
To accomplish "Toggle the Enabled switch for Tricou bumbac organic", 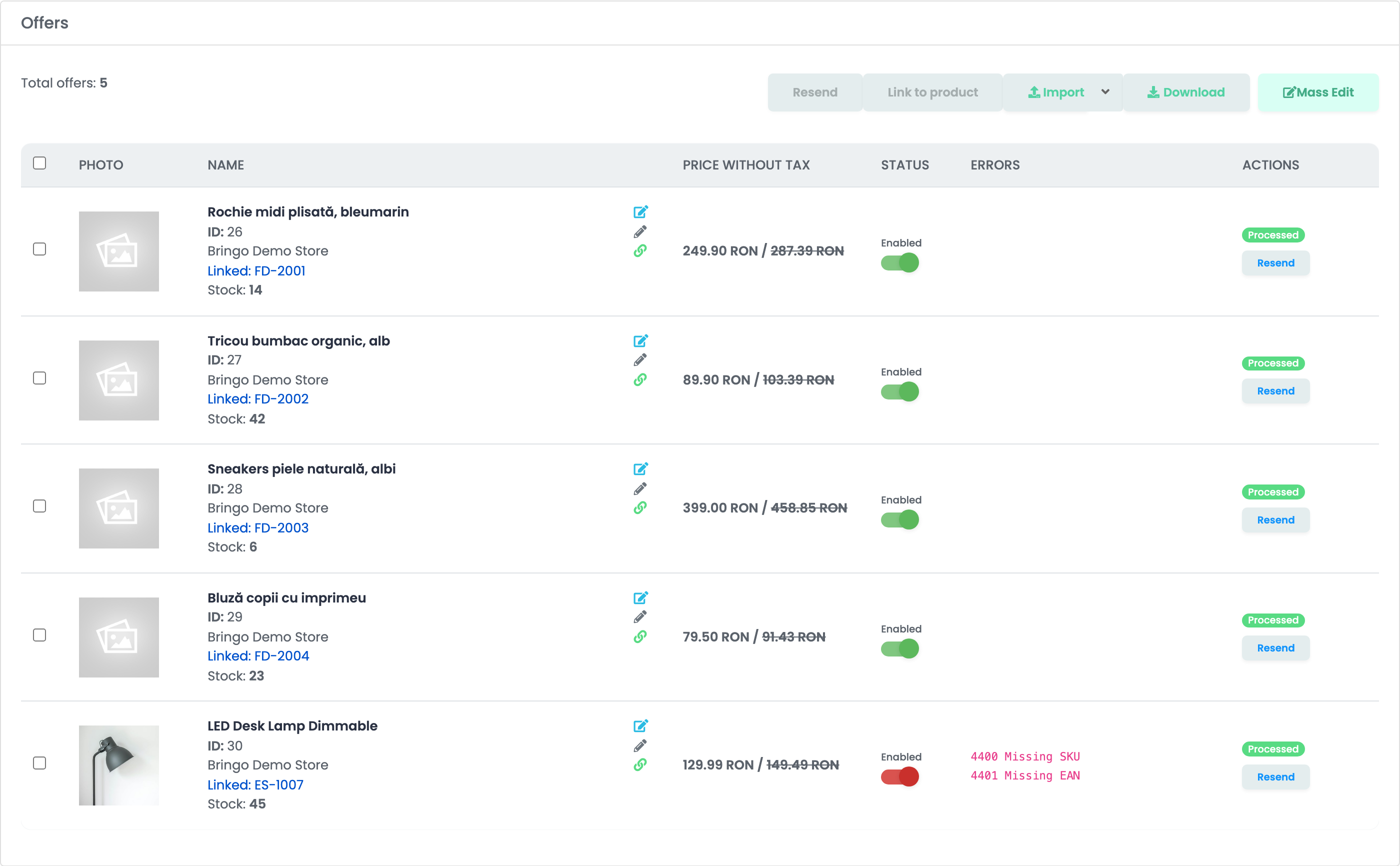I will tap(899, 392).
